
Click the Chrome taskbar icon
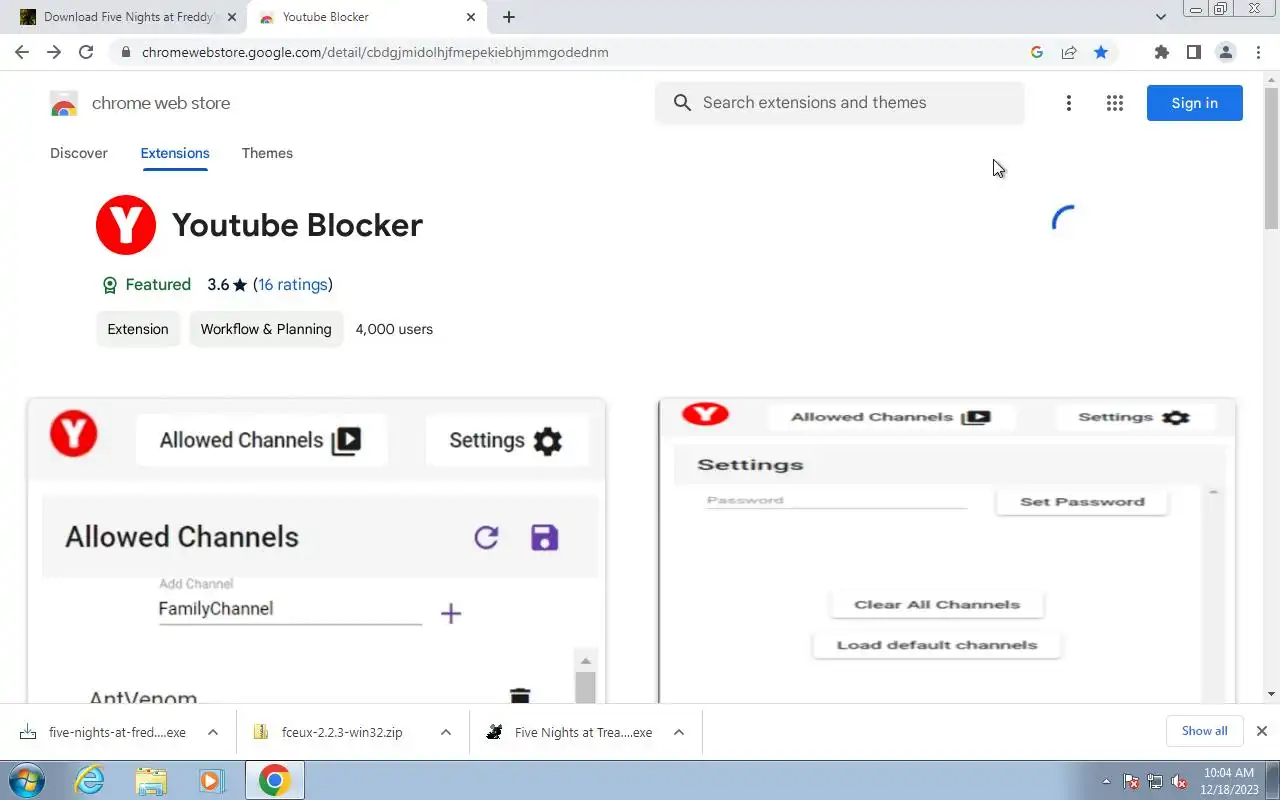(274, 780)
